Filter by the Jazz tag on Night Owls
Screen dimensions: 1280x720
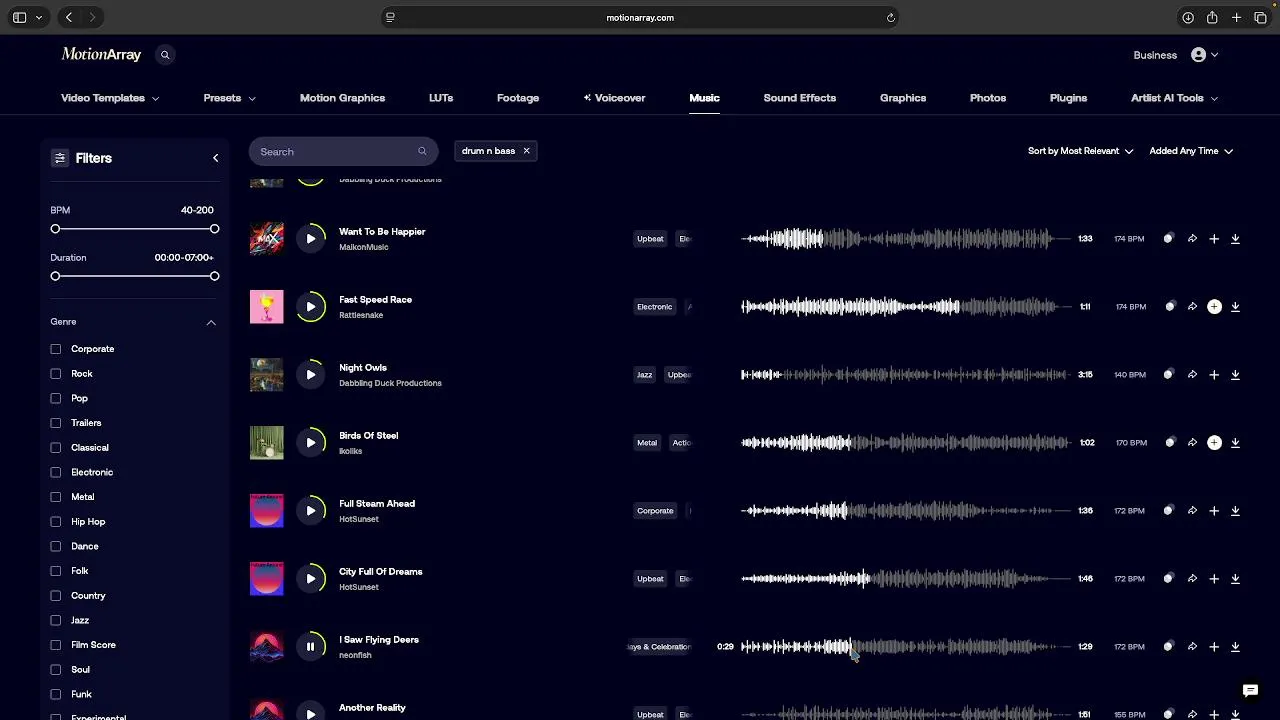pyautogui.click(x=644, y=375)
